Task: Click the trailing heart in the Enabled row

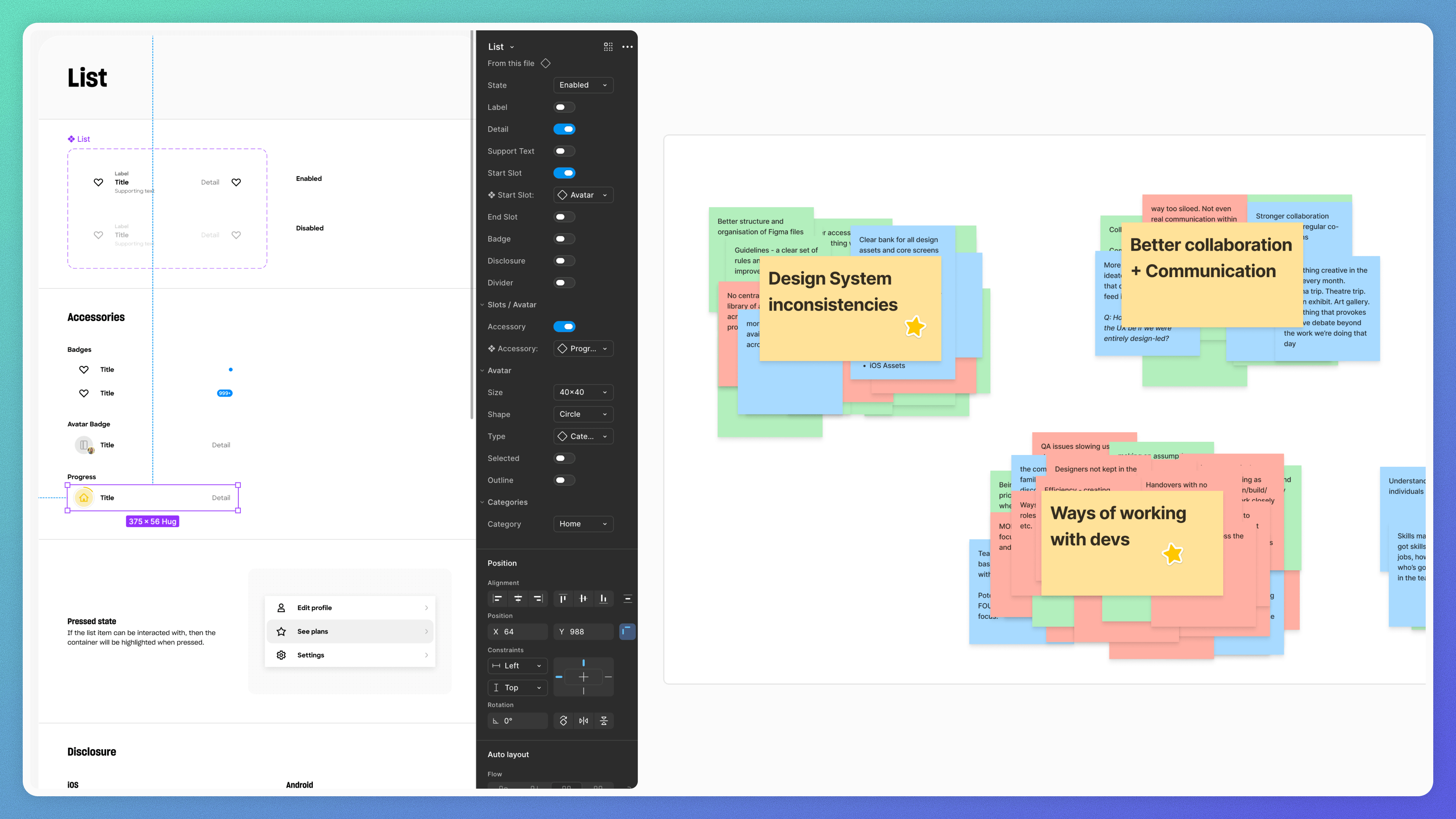Action: click(236, 182)
